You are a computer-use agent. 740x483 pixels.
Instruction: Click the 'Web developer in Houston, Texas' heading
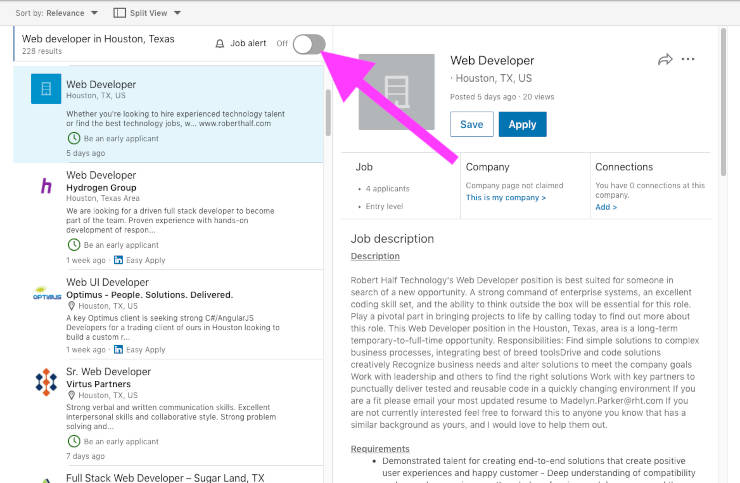click(x=98, y=39)
